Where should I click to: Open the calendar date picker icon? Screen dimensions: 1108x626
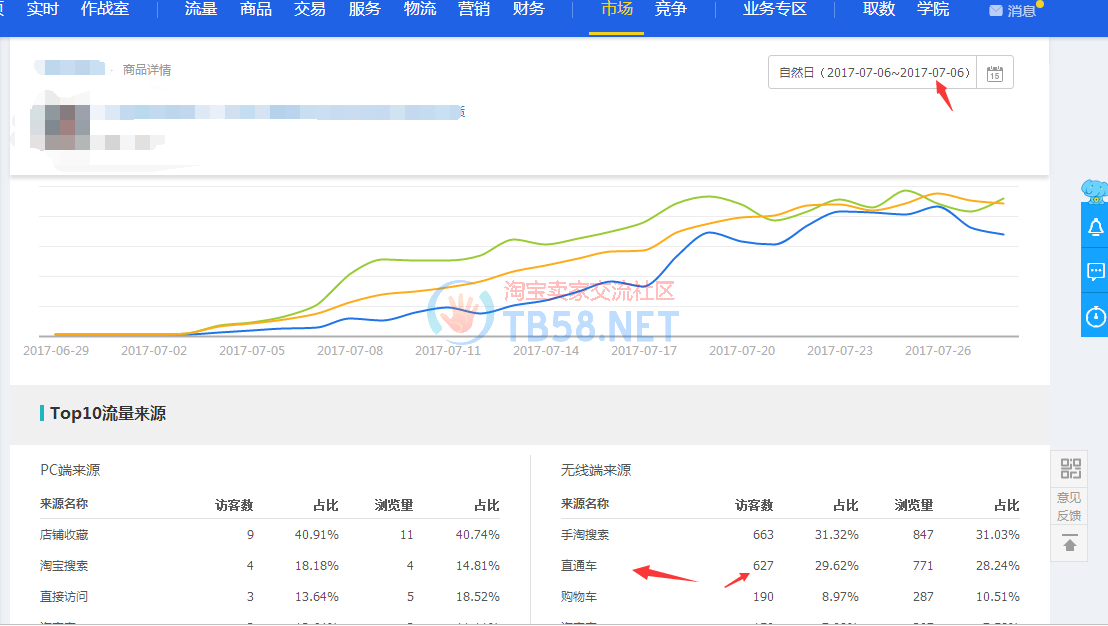click(994, 73)
